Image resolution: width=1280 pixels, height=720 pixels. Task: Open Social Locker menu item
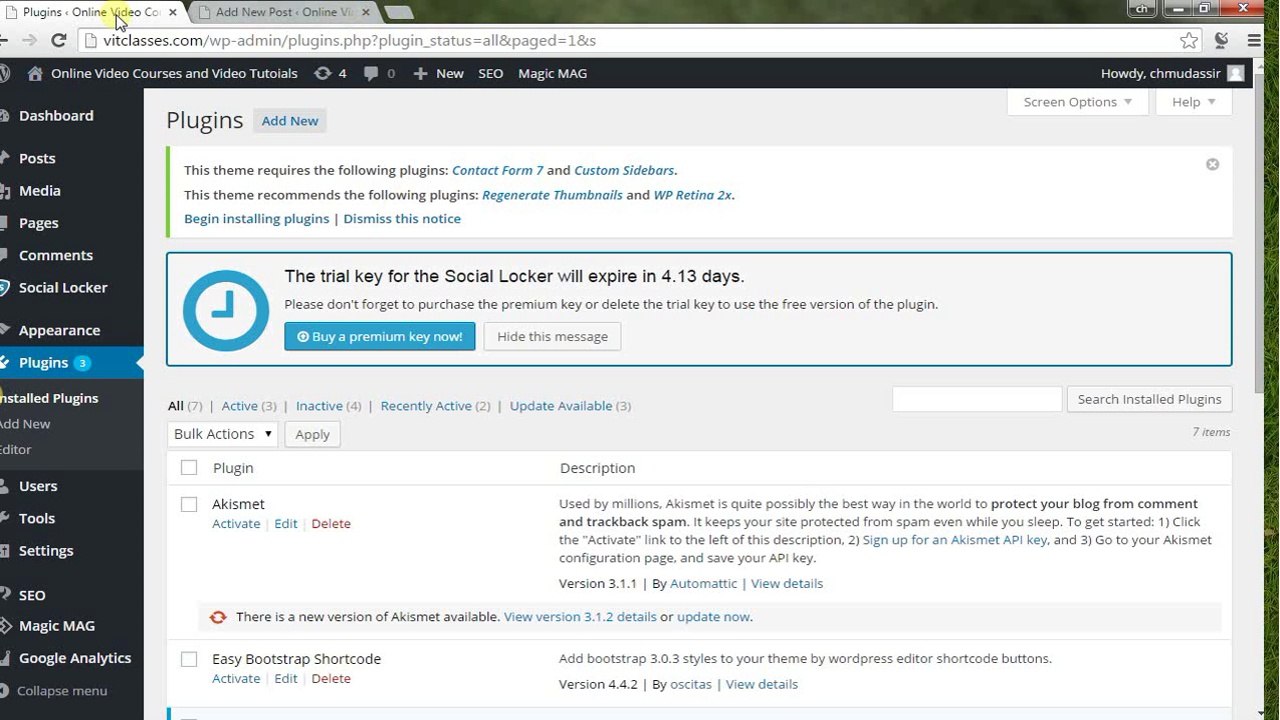(x=63, y=288)
